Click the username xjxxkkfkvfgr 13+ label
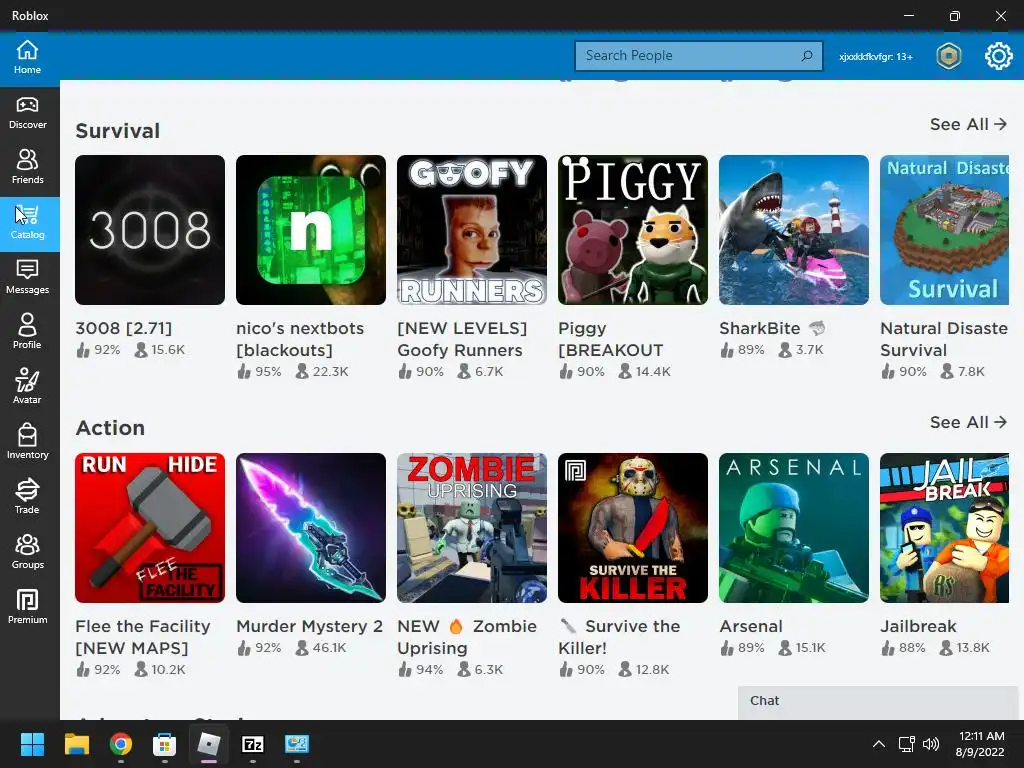 [876, 57]
